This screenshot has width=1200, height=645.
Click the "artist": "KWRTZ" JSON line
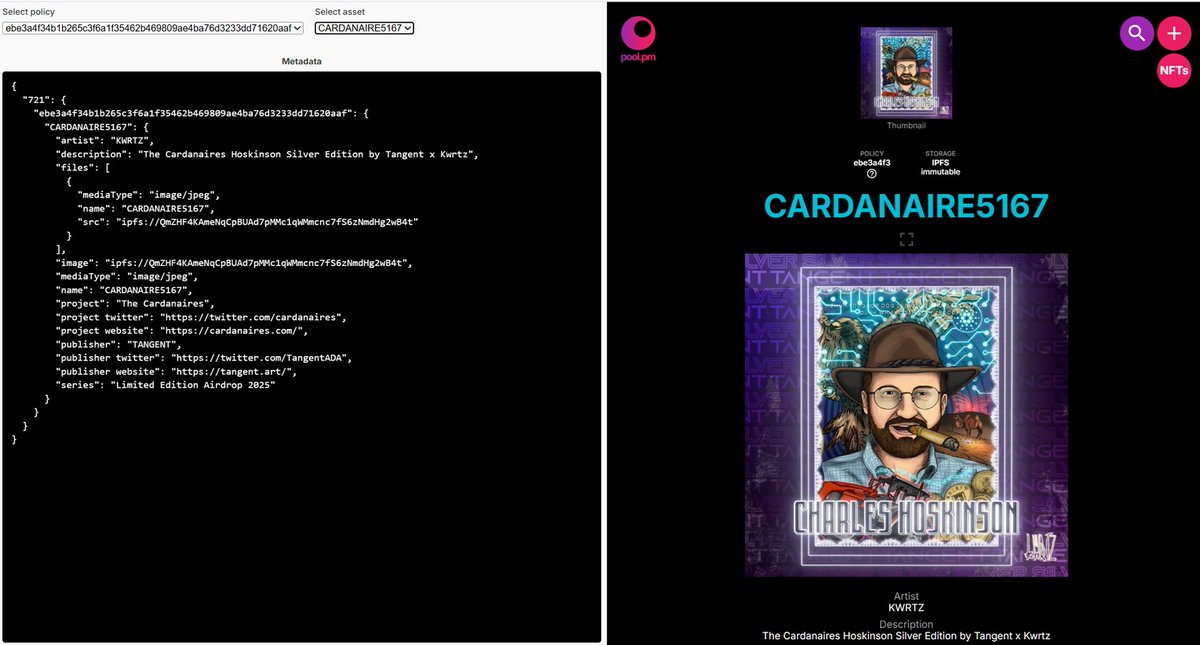click(x=105, y=142)
